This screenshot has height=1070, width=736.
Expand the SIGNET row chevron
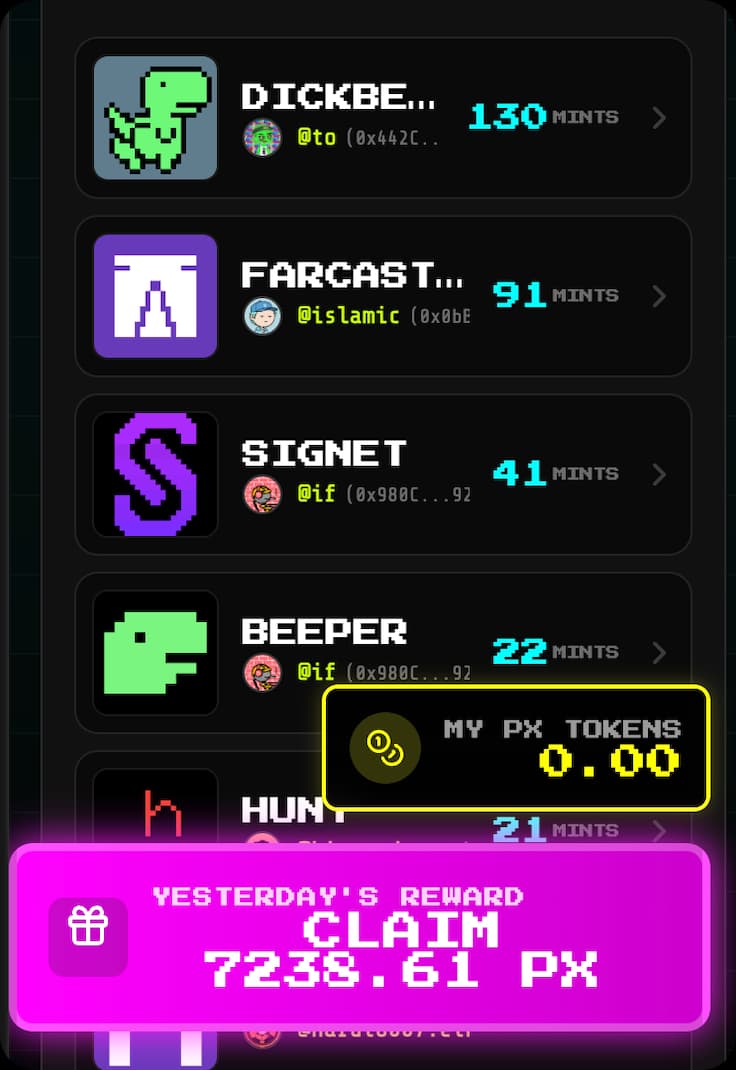[658, 474]
